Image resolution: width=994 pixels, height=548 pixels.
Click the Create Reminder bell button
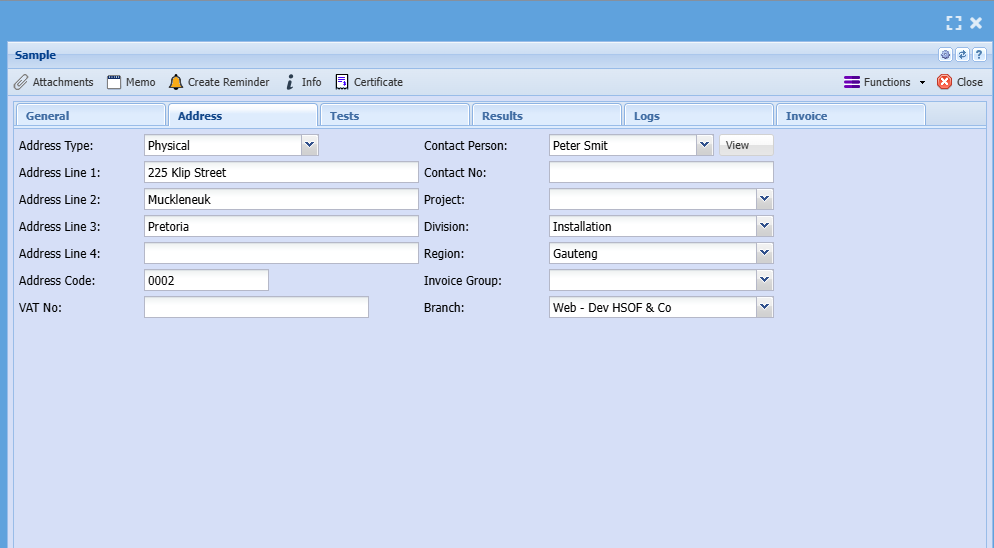(219, 82)
